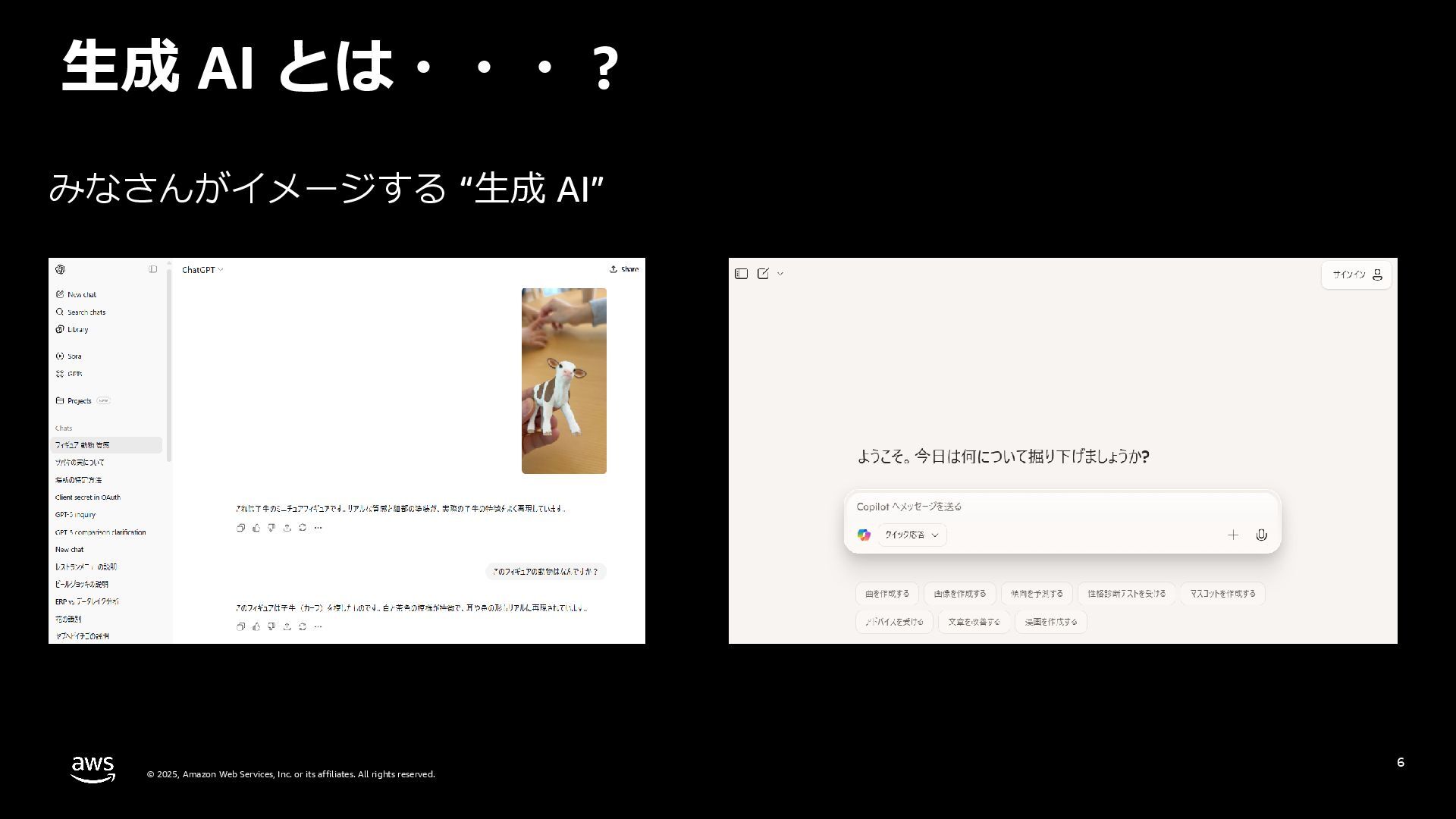Open the ChatGPT model selector dropdown
Image resolution: width=1456 pixels, height=819 pixels.
tap(202, 270)
